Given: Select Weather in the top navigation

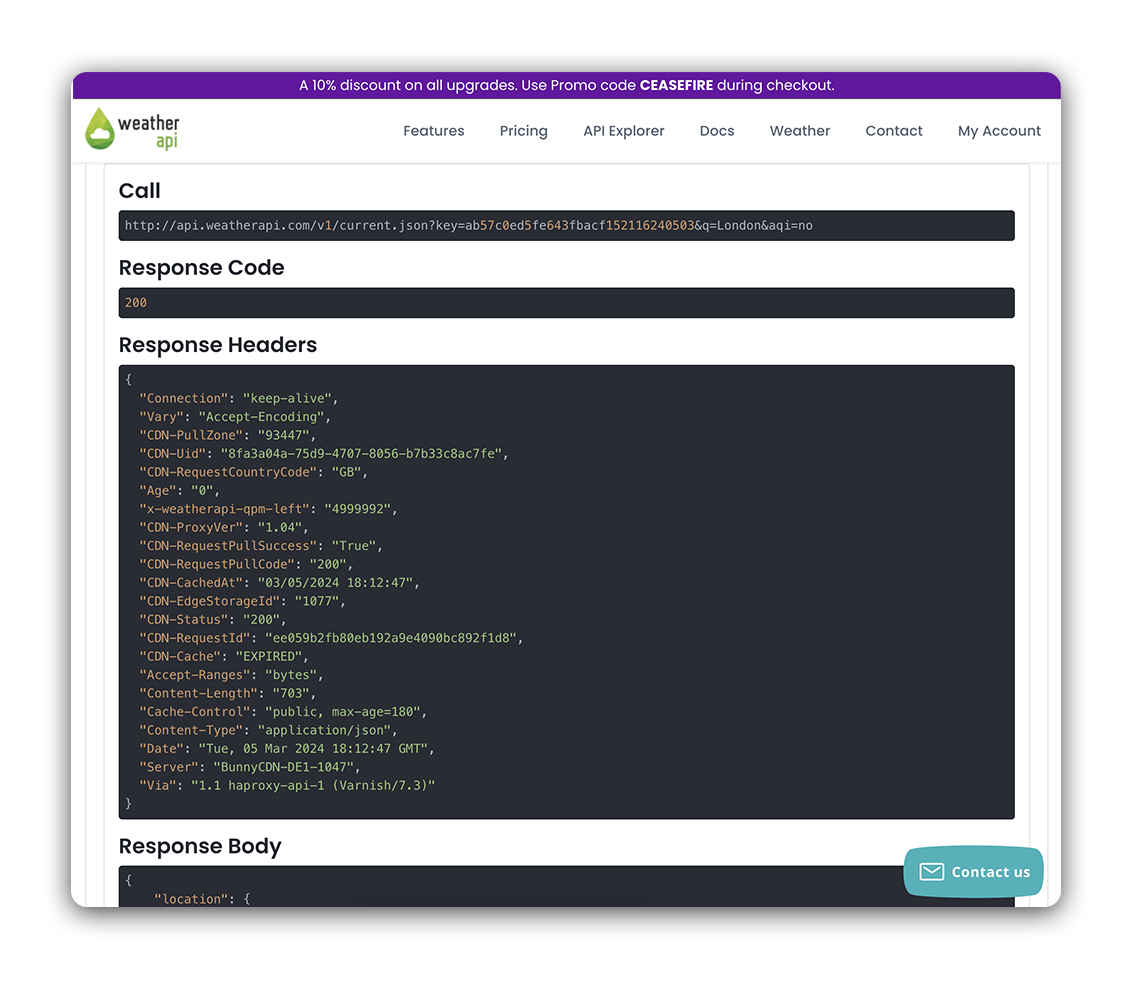Looking at the screenshot, I should [x=799, y=131].
